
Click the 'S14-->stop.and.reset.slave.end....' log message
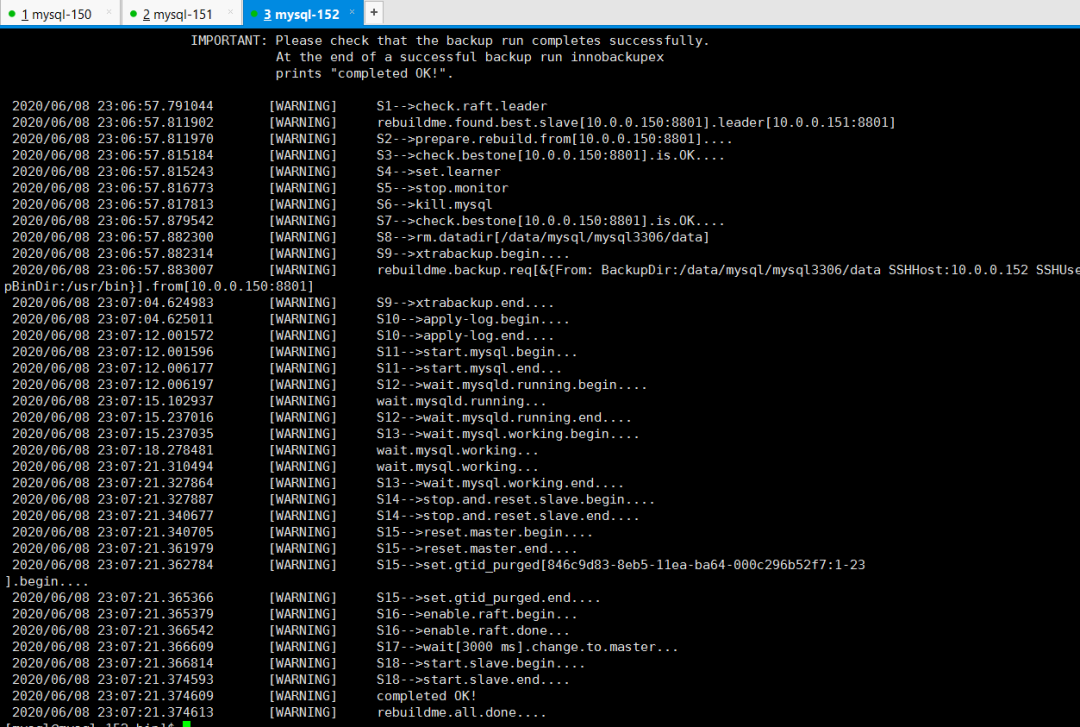pos(508,516)
